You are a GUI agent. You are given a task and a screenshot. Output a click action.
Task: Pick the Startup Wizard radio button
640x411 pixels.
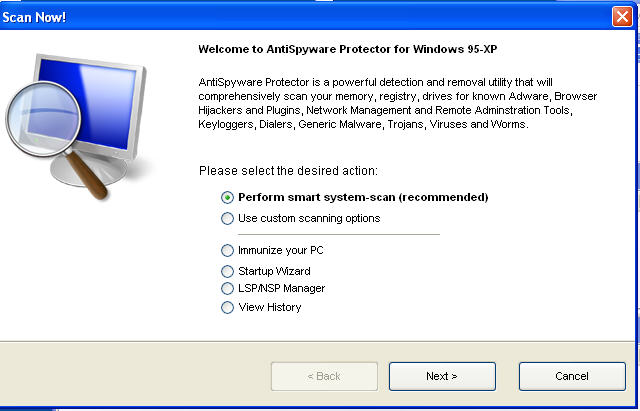coord(227,271)
